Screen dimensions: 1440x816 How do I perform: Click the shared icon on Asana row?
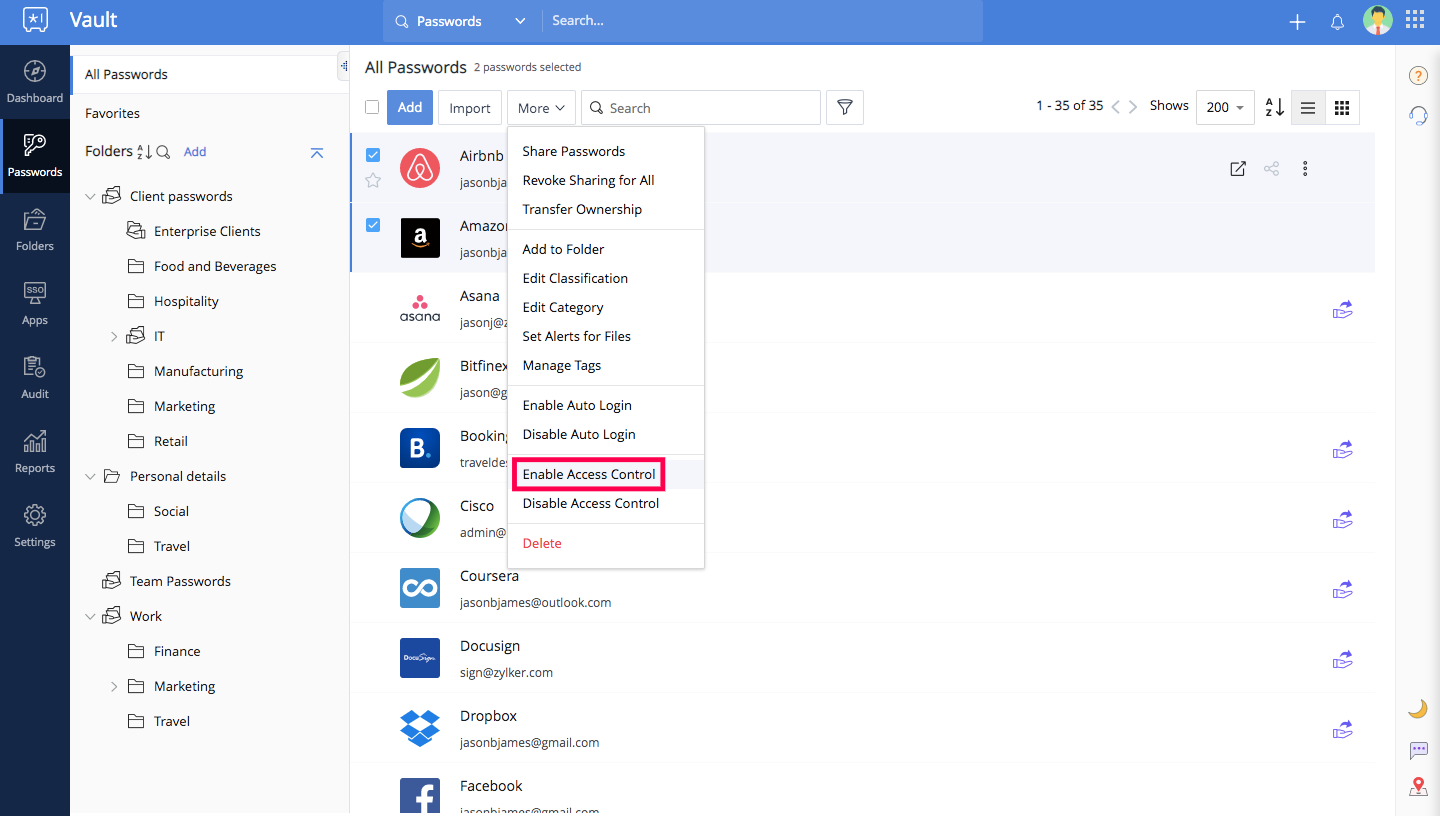pyautogui.click(x=1342, y=310)
